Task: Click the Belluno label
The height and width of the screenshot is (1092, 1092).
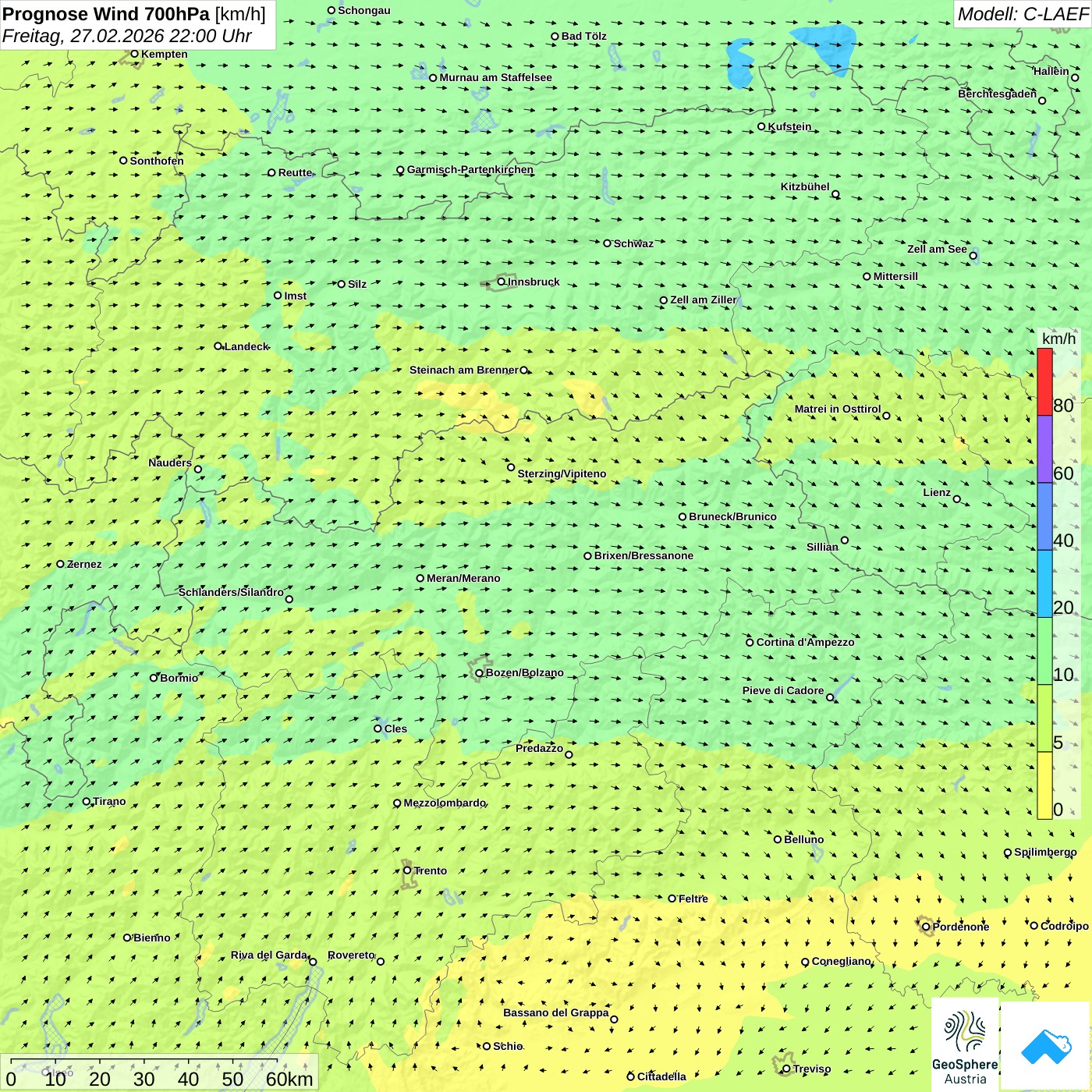Action: pyautogui.click(x=804, y=839)
